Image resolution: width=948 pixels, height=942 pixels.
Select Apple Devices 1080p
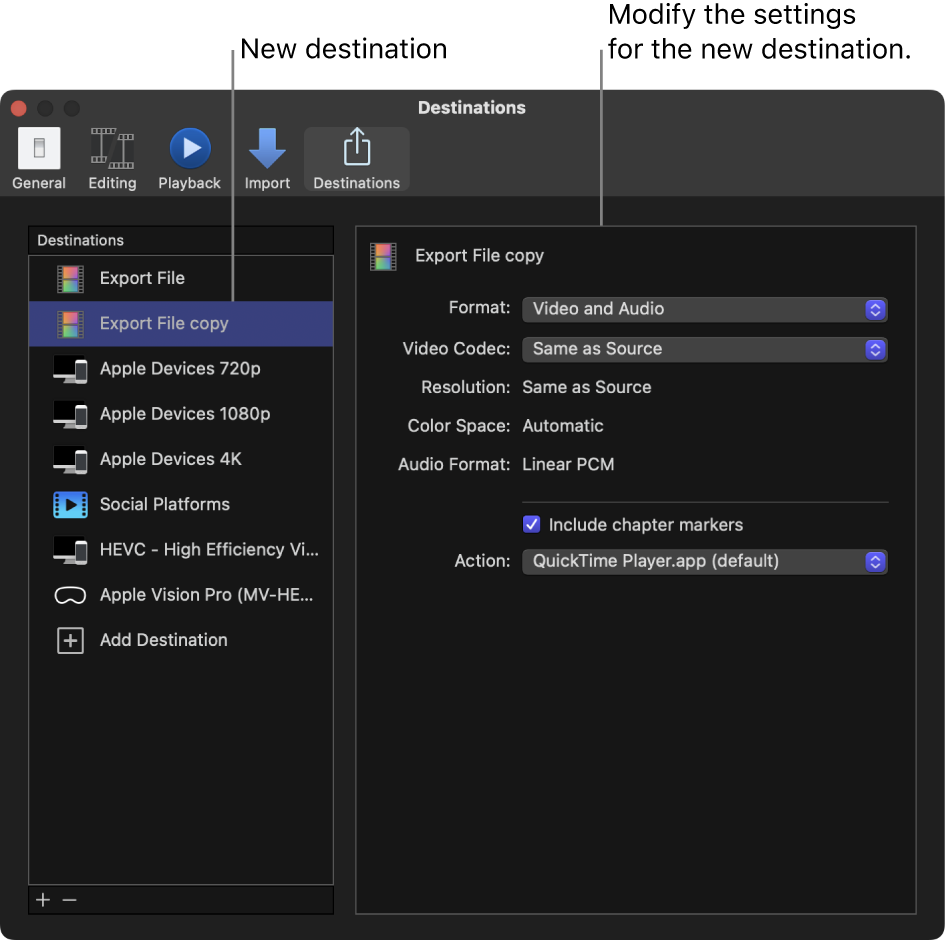point(165,414)
